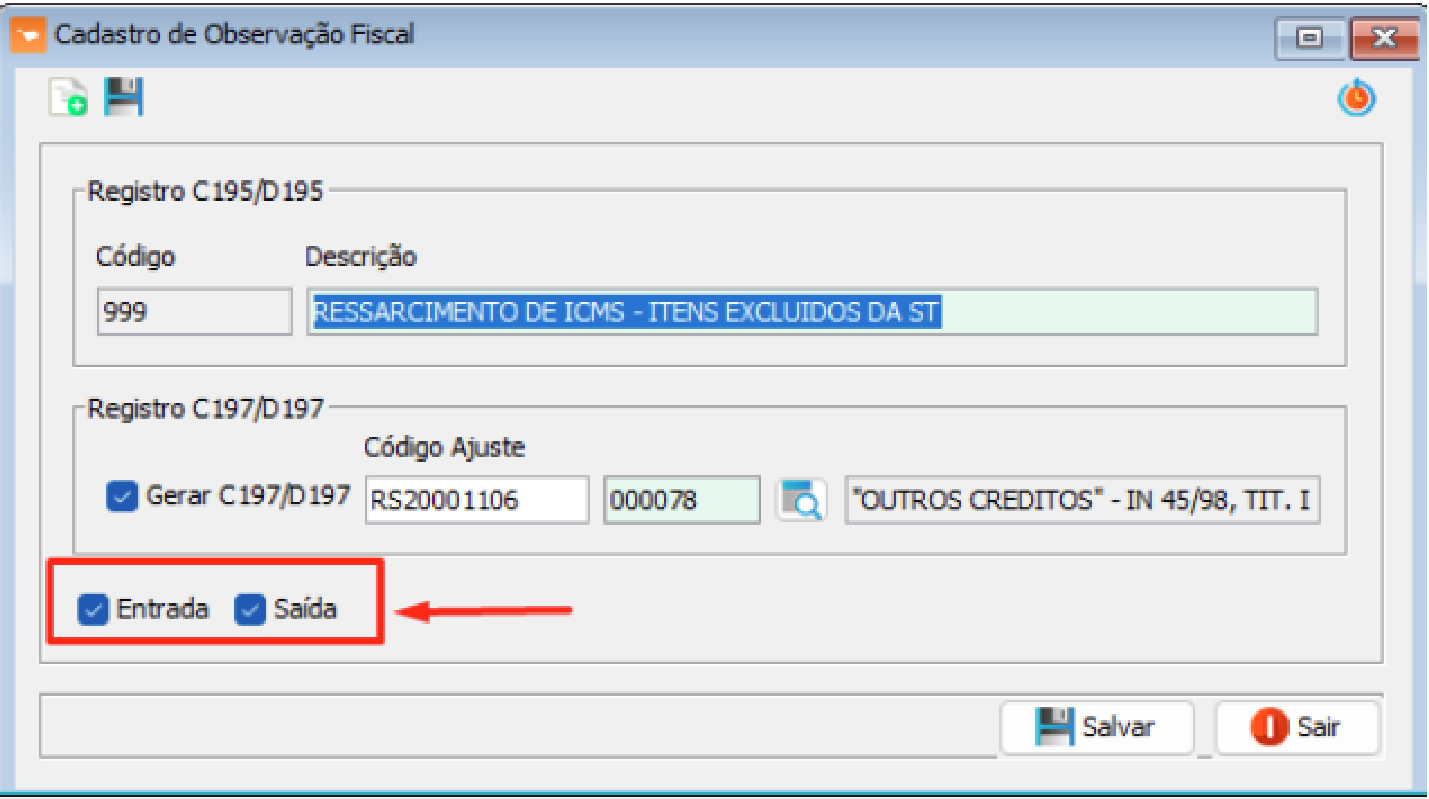Uncheck the Gerar C197/D197 checkbox
Screen dimensions: 1429x799
121,496
